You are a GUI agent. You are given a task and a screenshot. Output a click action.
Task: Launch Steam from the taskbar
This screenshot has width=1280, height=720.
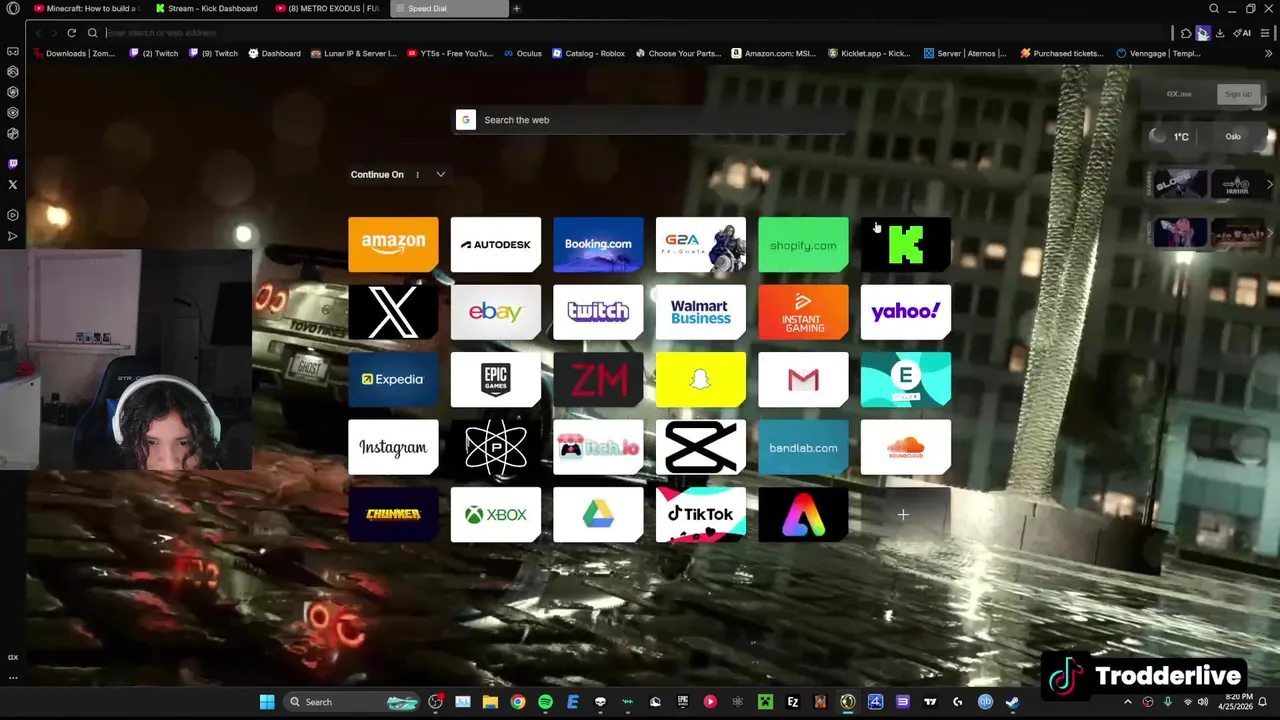click(1012, 702)
